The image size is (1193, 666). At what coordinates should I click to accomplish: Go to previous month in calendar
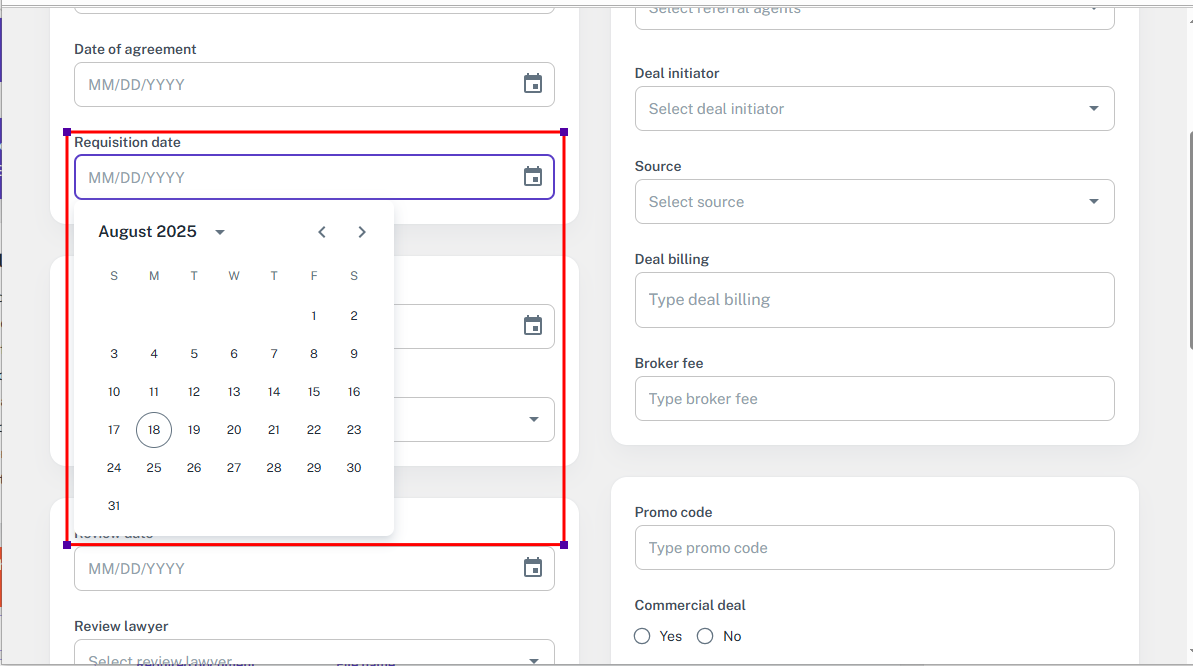coord(322,232)
